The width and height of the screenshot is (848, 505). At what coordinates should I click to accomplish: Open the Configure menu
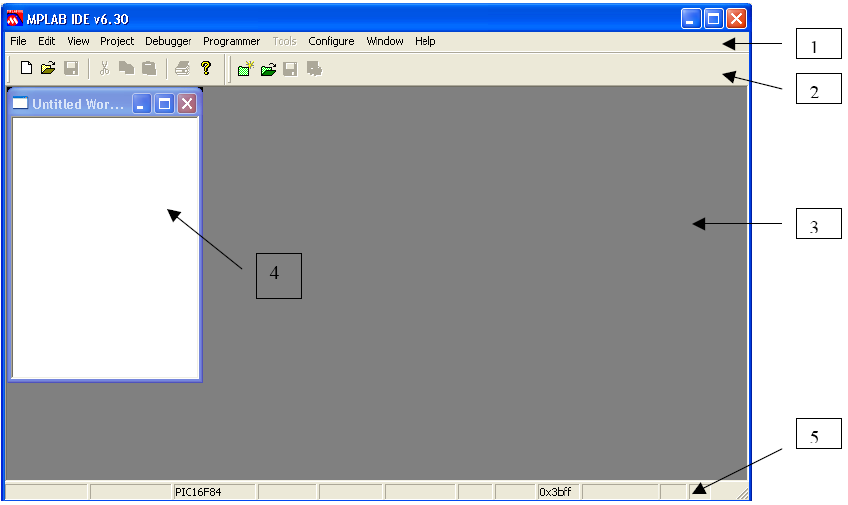pos(331,41)
